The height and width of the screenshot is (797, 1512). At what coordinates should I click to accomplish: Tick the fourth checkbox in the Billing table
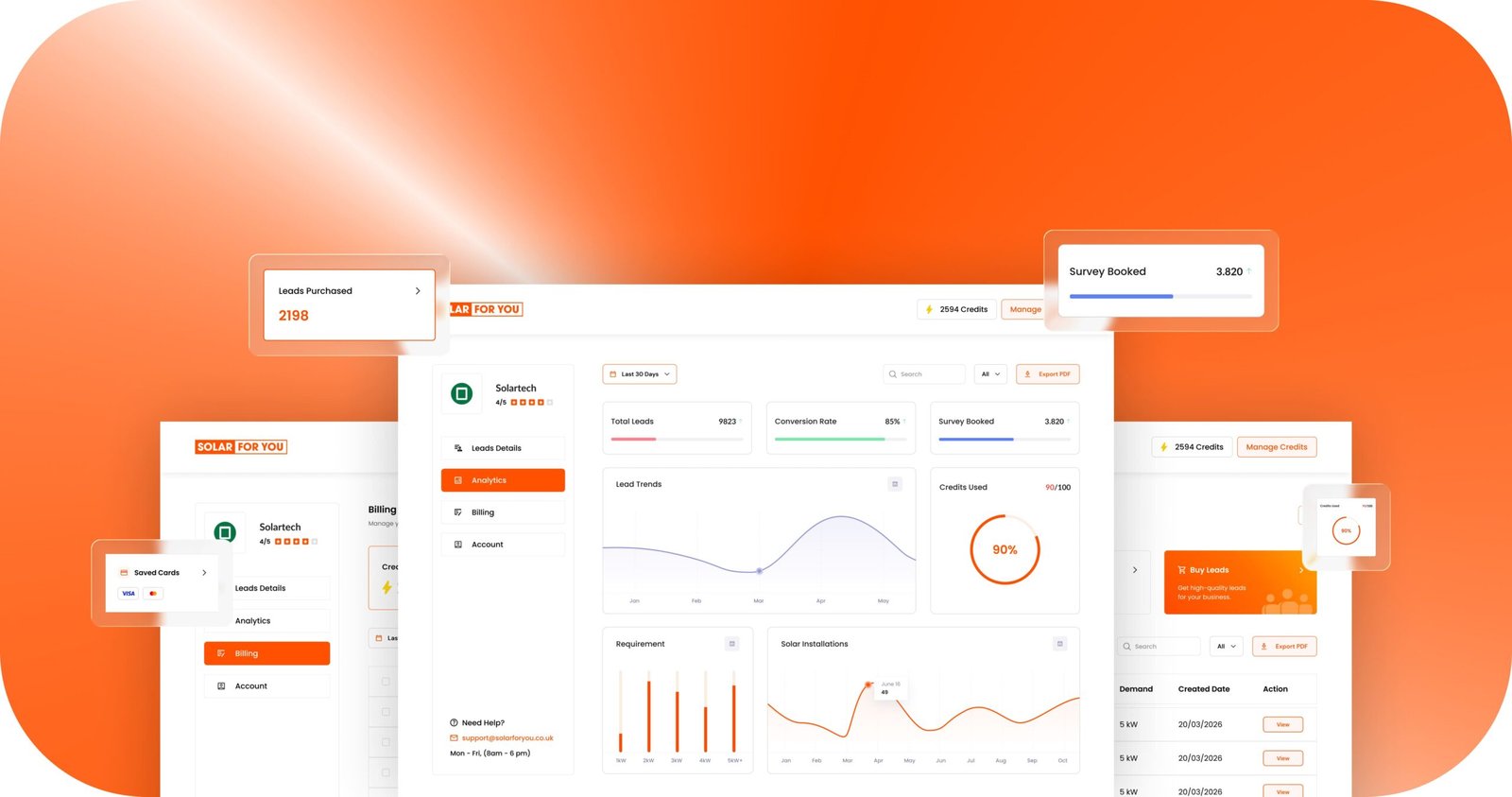pos(386,772)
